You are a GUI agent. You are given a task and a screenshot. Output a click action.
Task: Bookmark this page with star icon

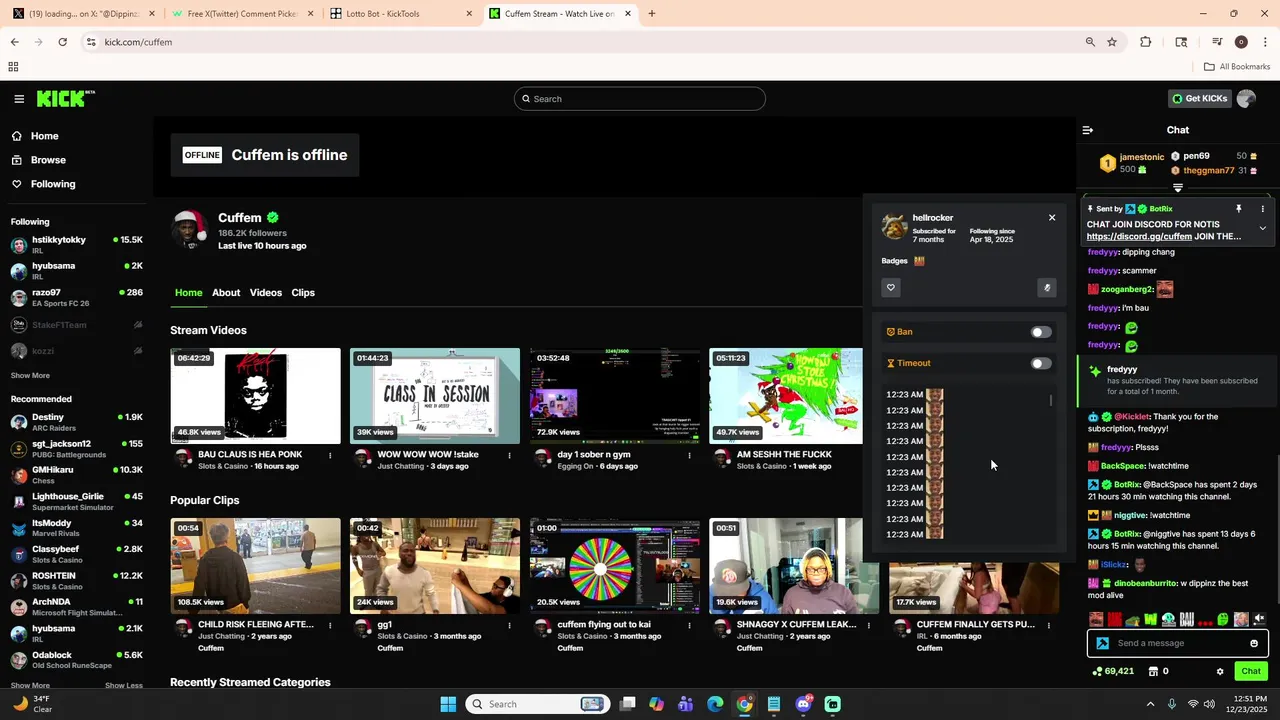click(x=1112, y=42)
